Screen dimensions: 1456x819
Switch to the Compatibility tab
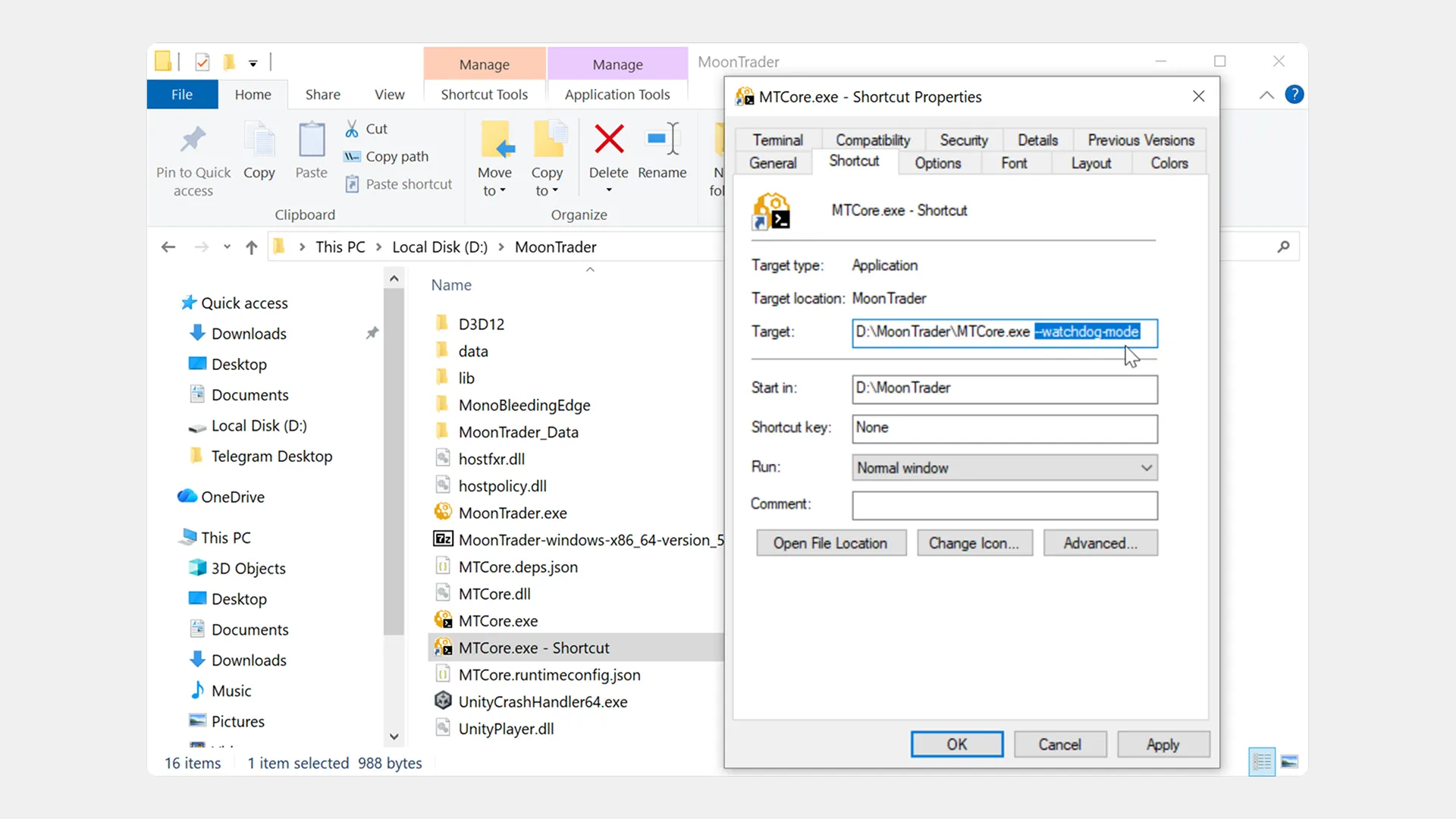click(x=872, y=140)
